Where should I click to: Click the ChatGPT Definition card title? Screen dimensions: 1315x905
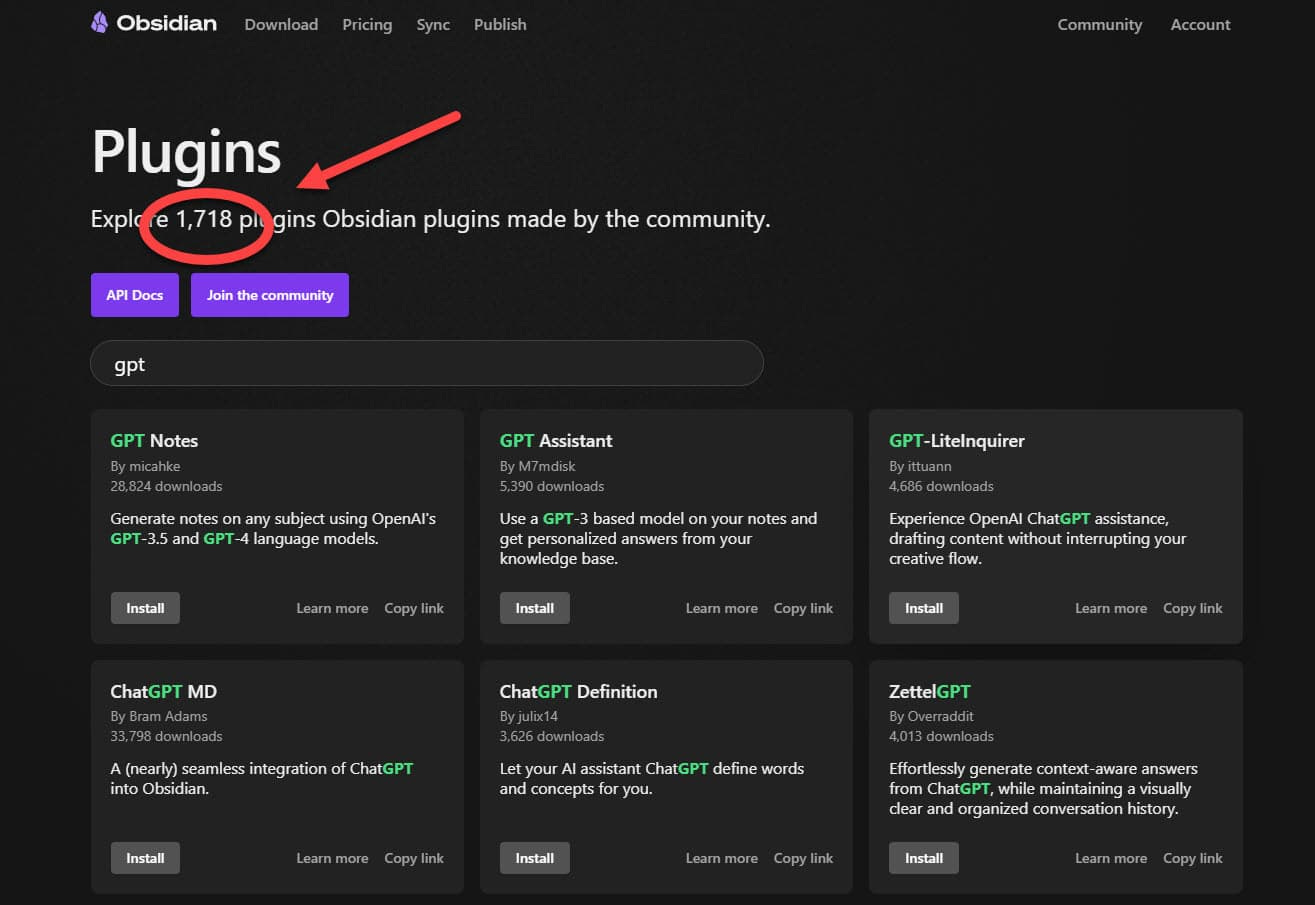click(578, 691)
